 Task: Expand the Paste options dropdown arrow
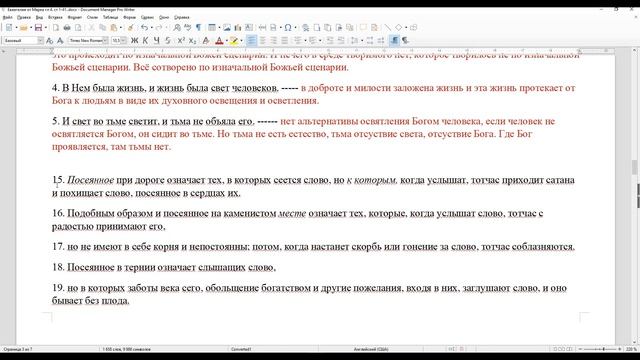tap(121, 28)
